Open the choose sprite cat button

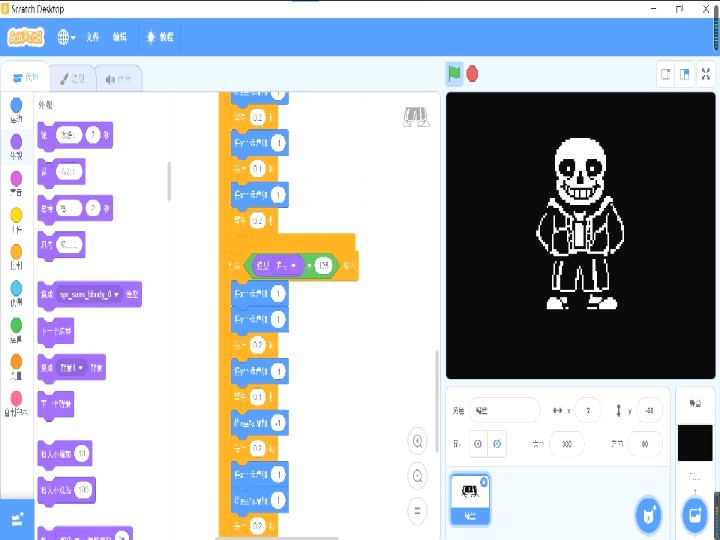(648, 515)
